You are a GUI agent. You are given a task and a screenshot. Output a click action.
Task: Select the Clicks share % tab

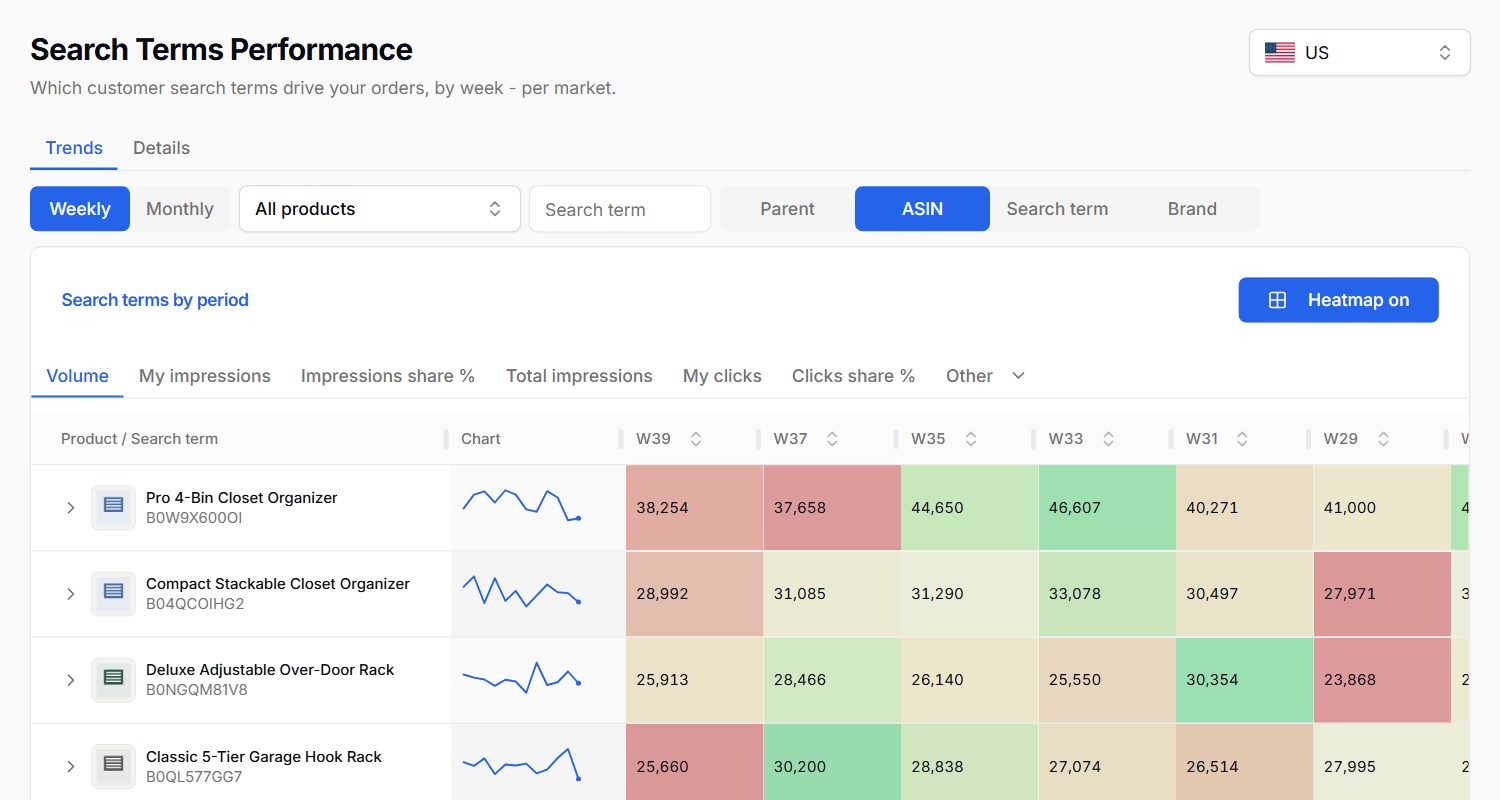point(854,376)
